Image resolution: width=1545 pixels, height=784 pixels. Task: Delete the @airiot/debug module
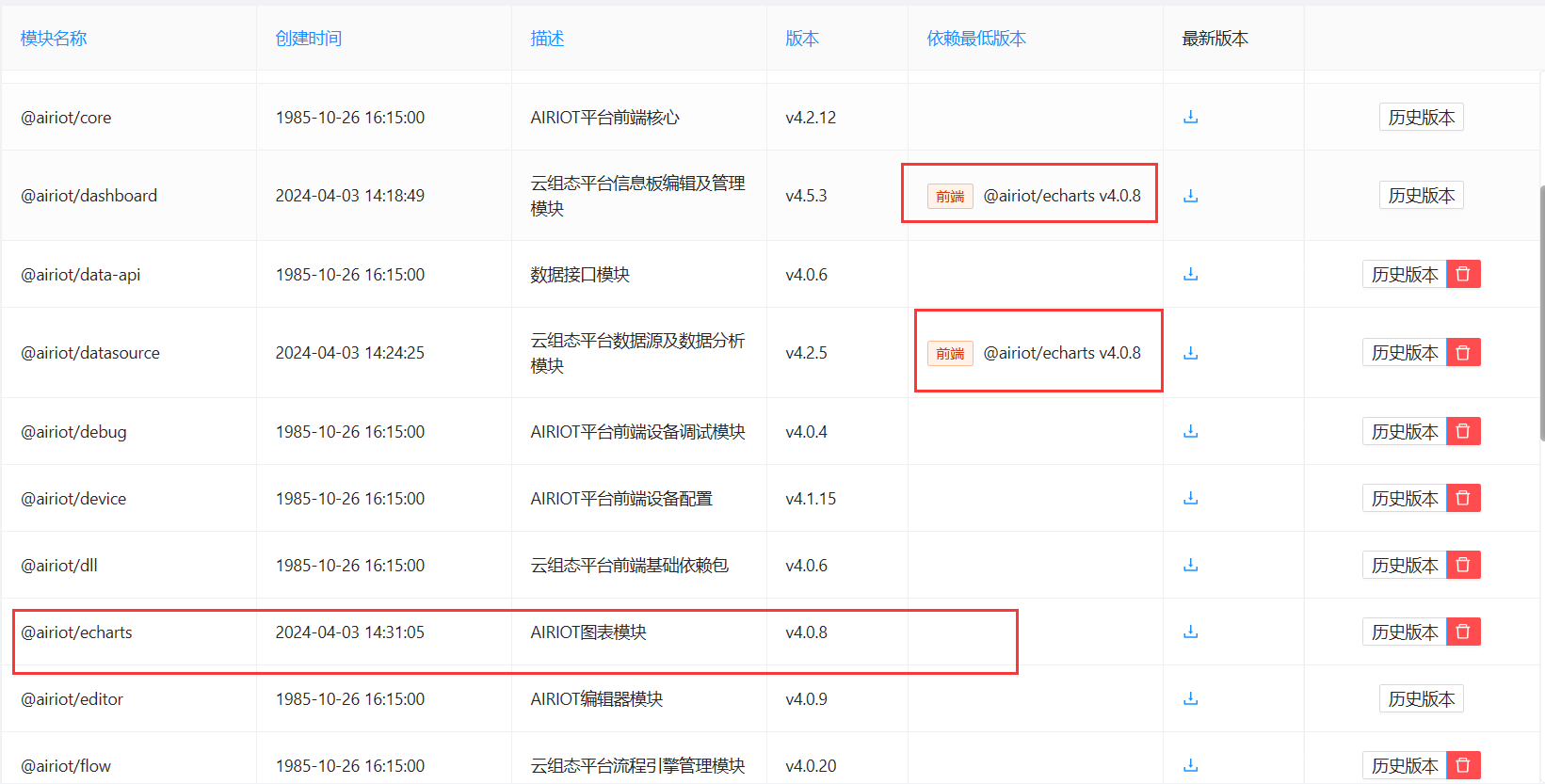[x=1463, y=431]
